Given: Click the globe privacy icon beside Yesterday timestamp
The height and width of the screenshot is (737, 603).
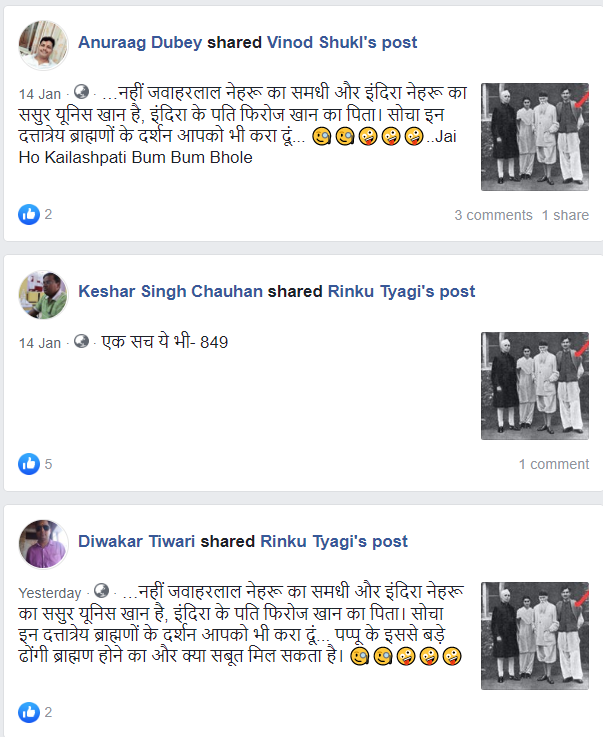Looking at the screenshot, I should pyautogui.click(x=102, y=591).
